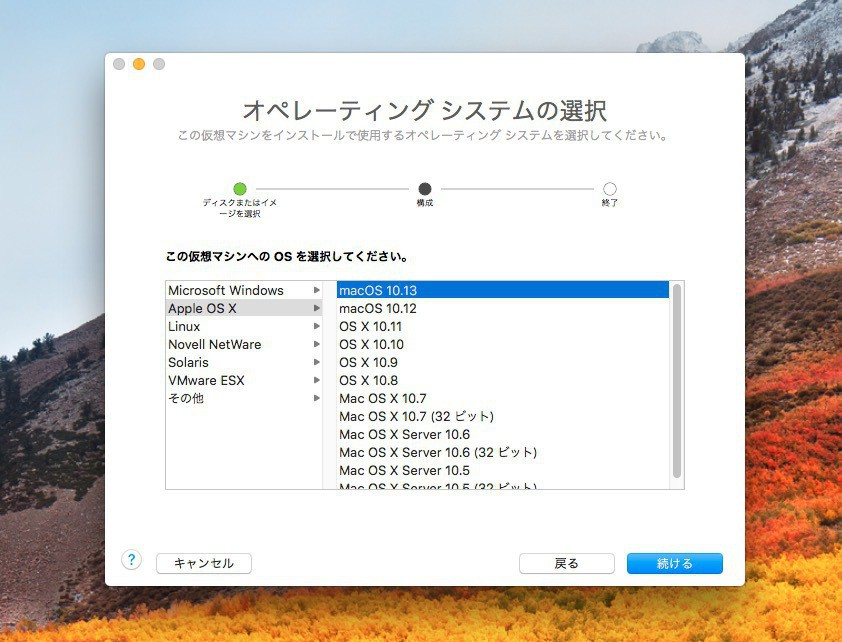
Task: Click the OS version list scrollbar
Action: 677,381
